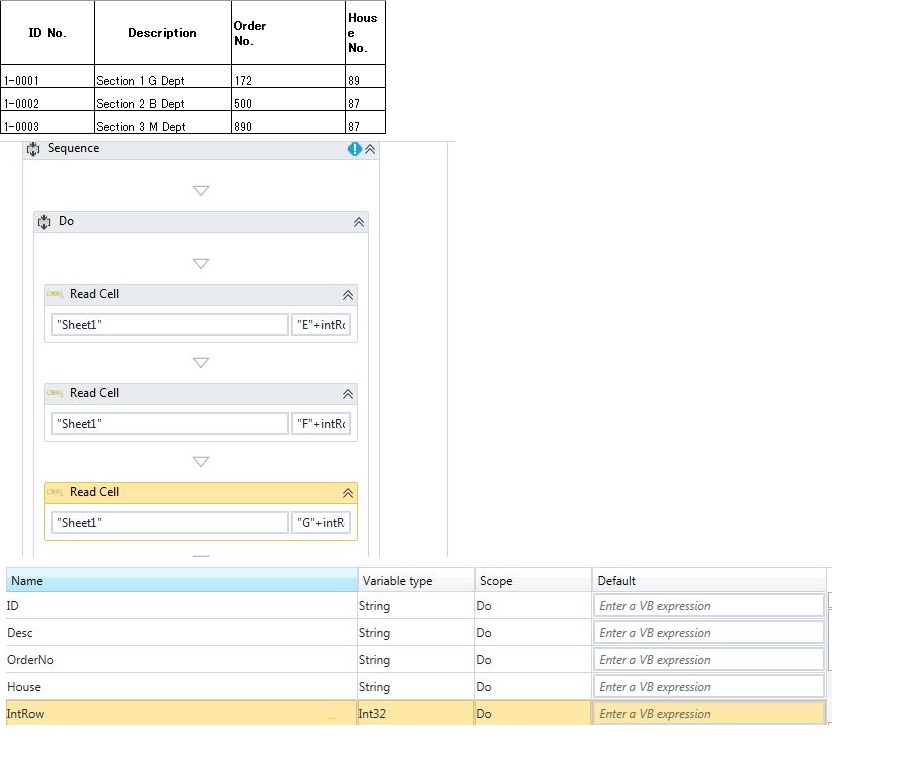Collapse the Sequence activity
The width and height of the screenshot is (922, 762).
tap(369, 148)
